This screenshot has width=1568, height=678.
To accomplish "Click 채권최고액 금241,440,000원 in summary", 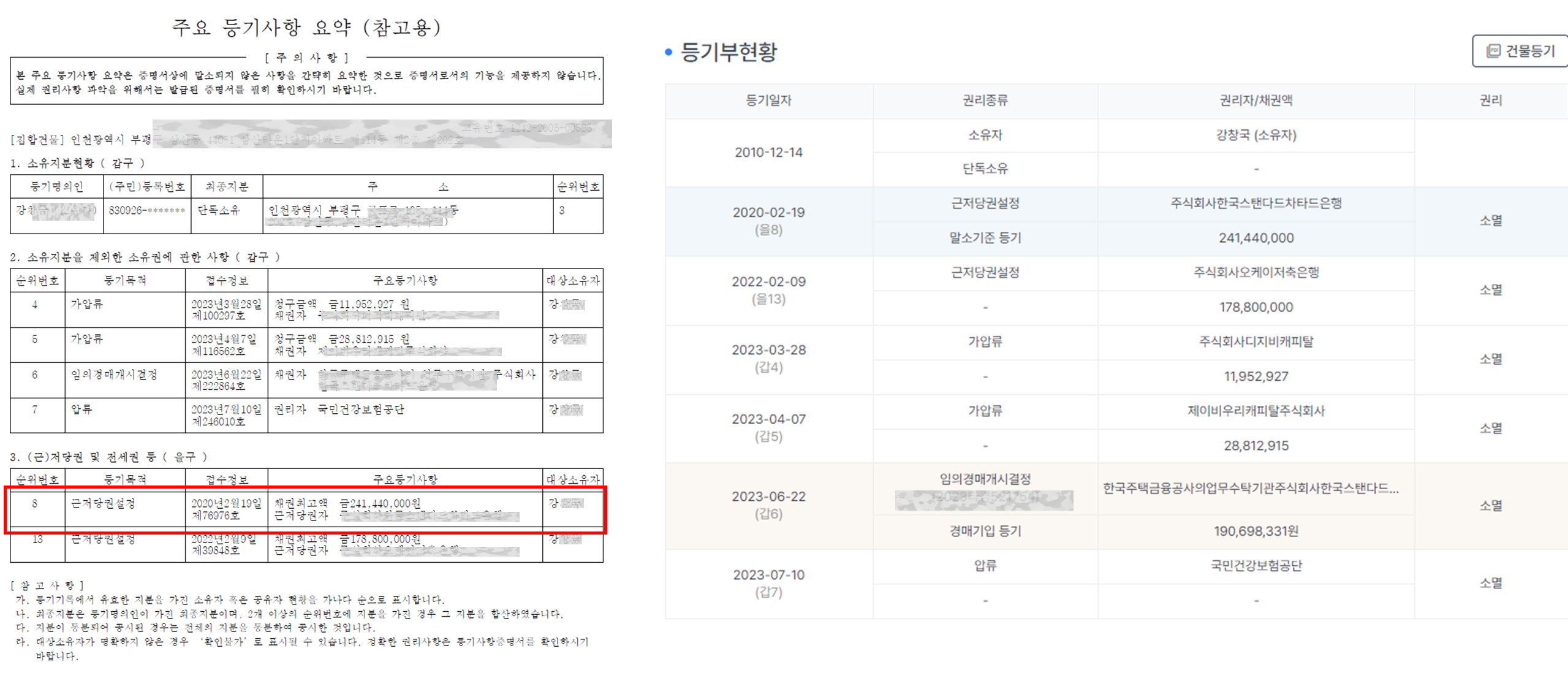I will (347, 503).
